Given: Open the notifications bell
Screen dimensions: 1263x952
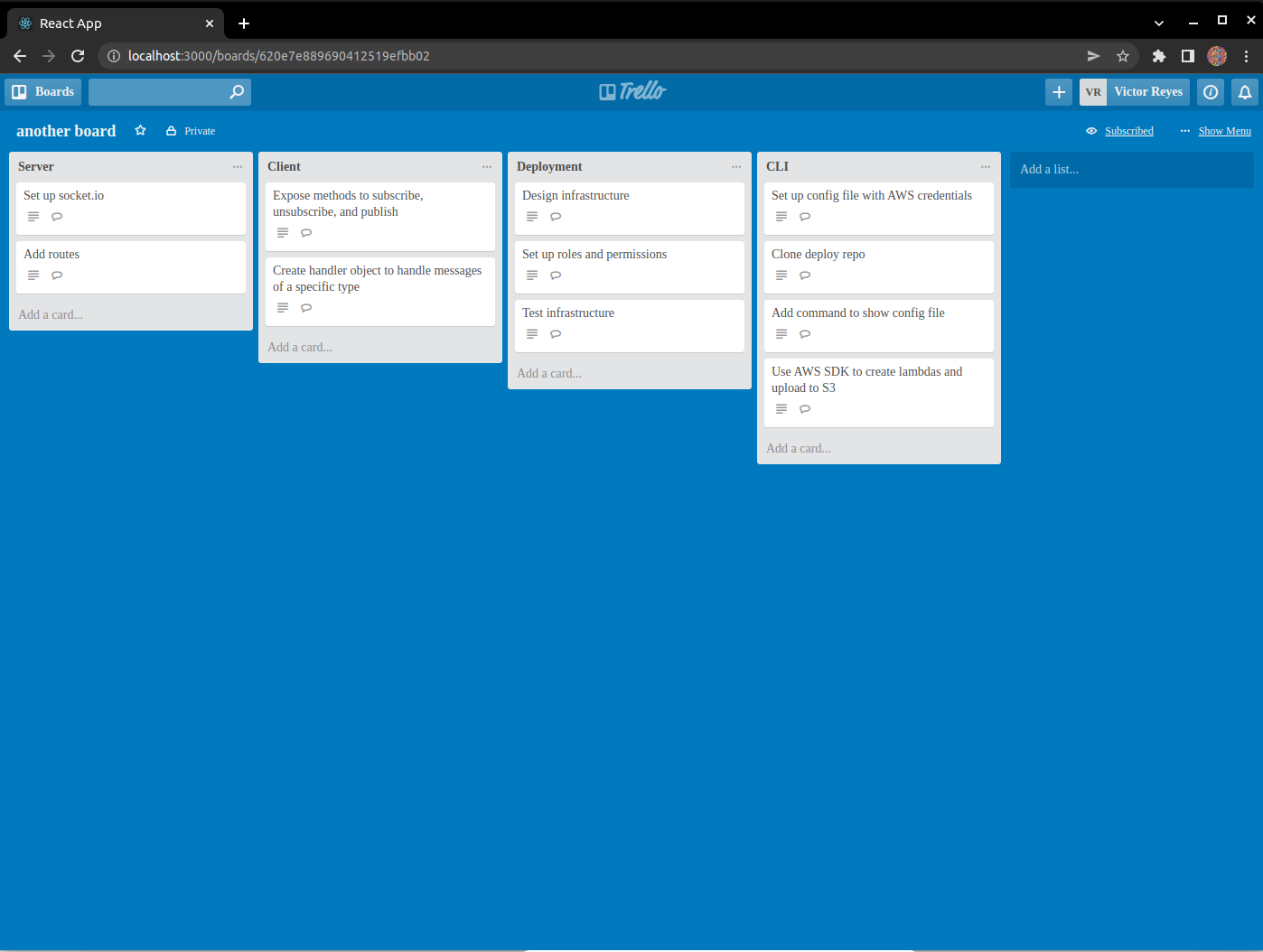Looking at the screenshot, I should pos(1244,92).
